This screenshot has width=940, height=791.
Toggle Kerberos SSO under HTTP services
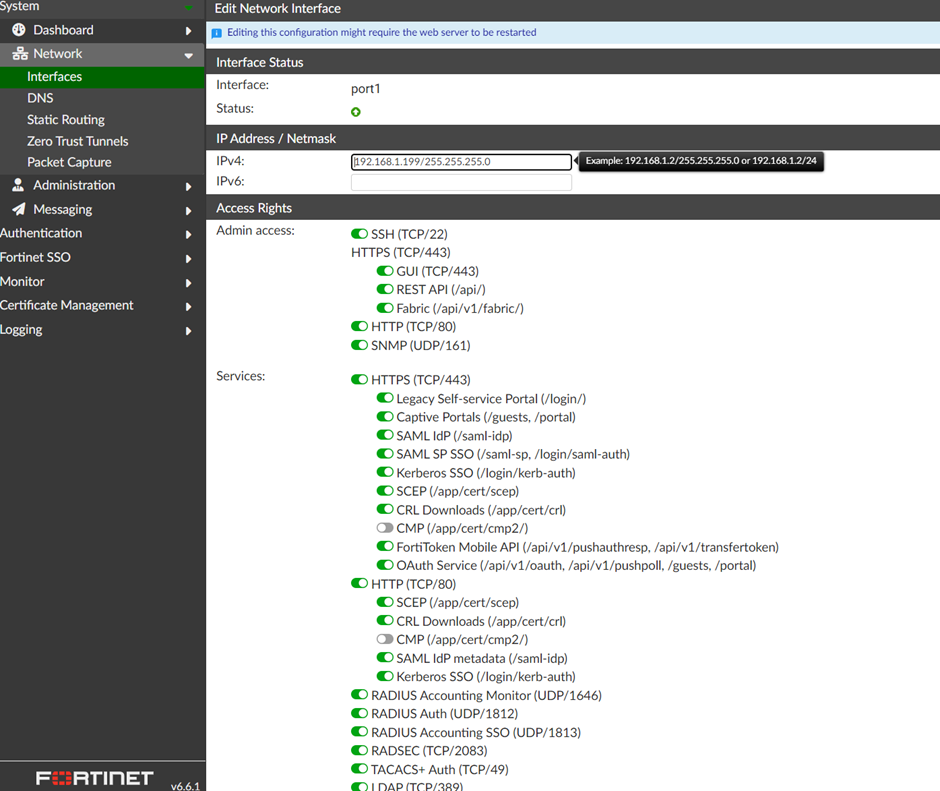click(385, 676)
